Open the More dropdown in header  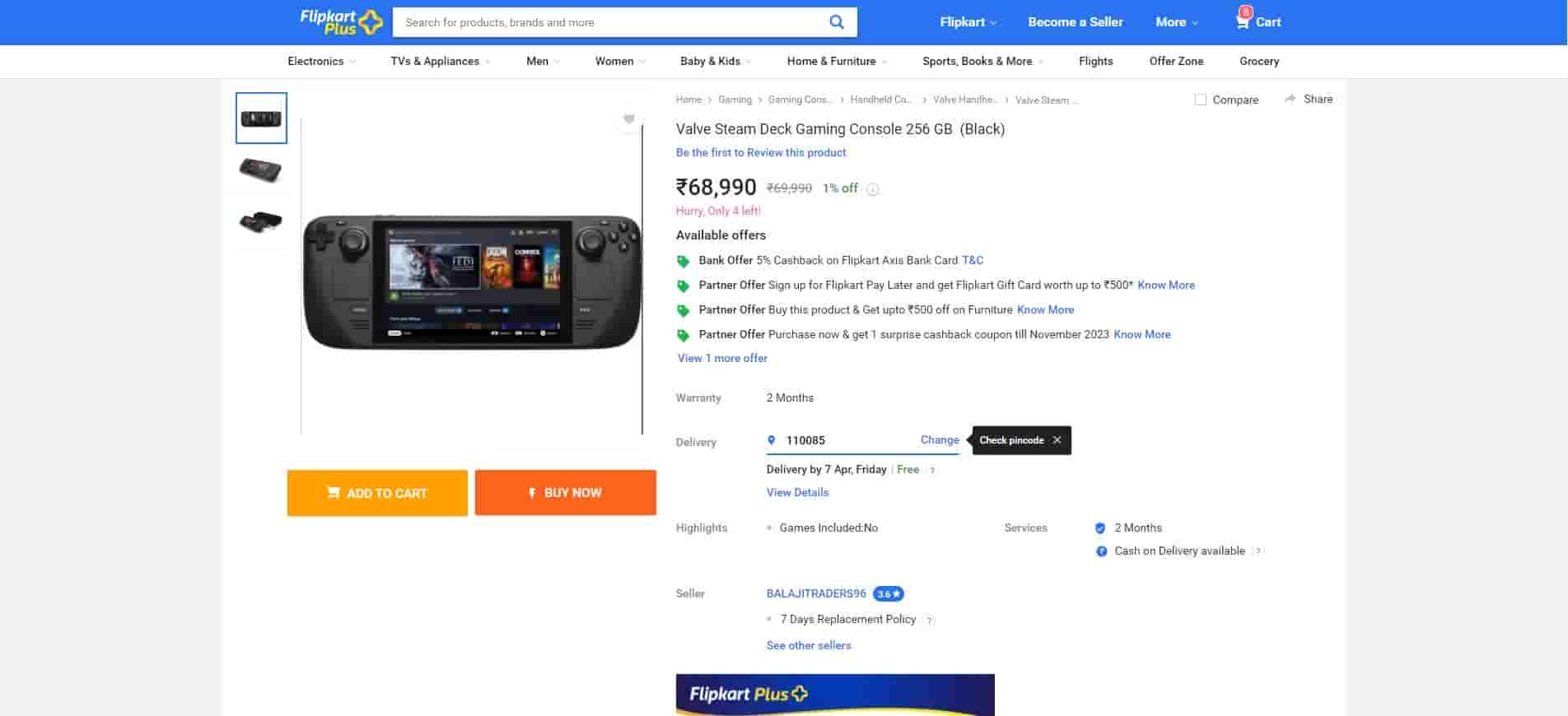[1176, 22]
